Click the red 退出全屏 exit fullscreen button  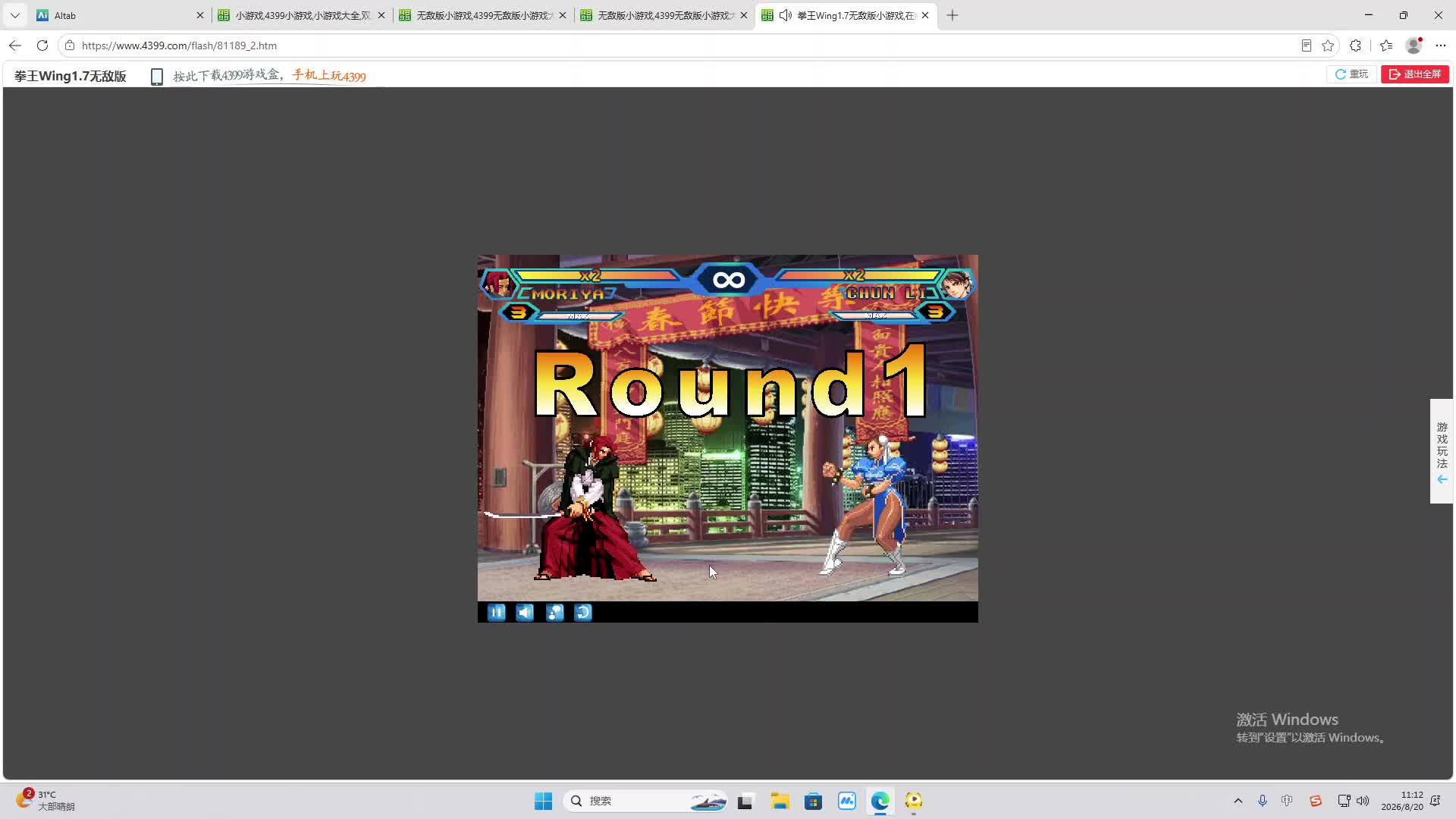1415,74
